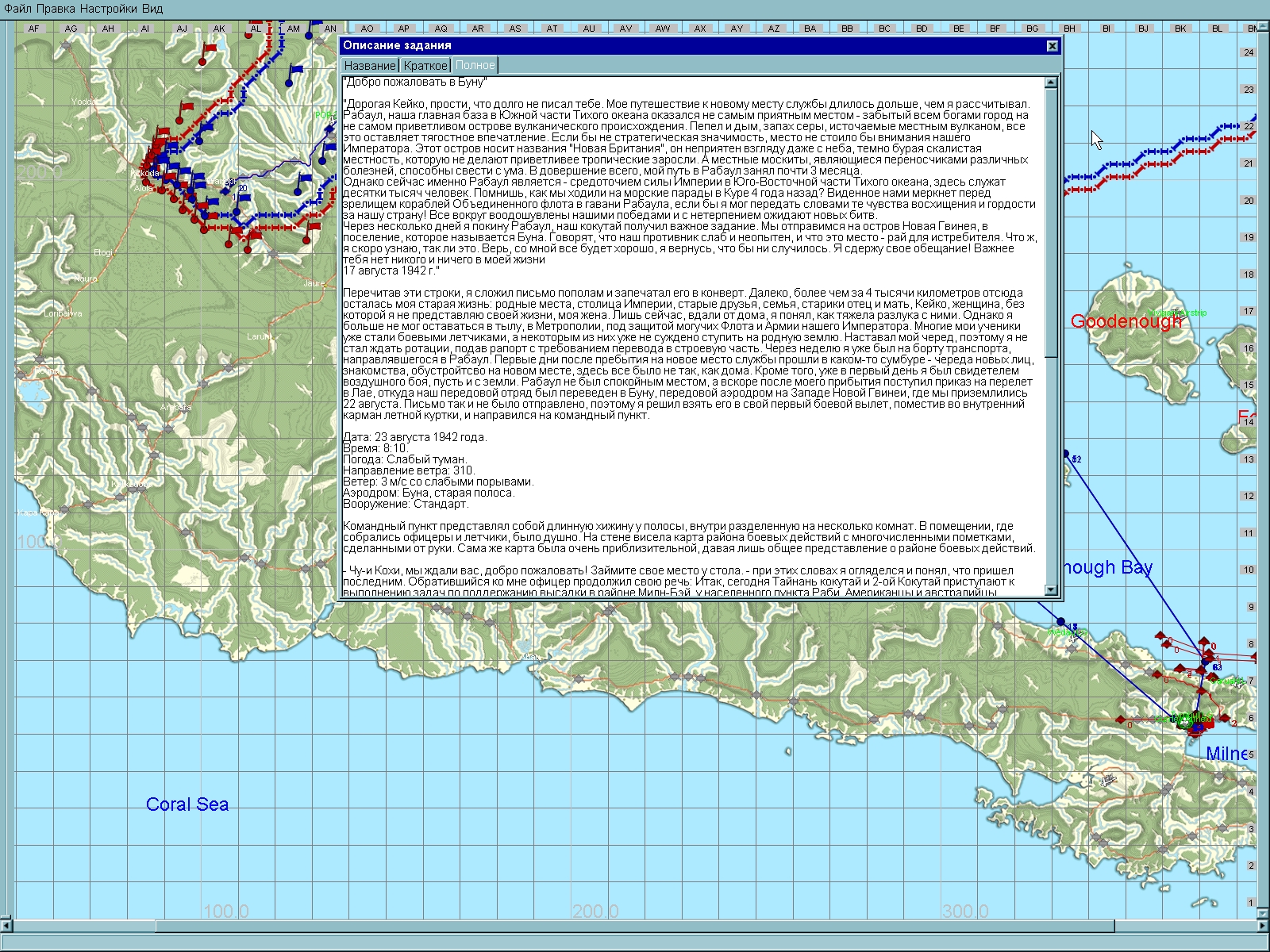Click row number 3 on the grid
Screen dimensions: 1270x952
(x=1251, y=829)
